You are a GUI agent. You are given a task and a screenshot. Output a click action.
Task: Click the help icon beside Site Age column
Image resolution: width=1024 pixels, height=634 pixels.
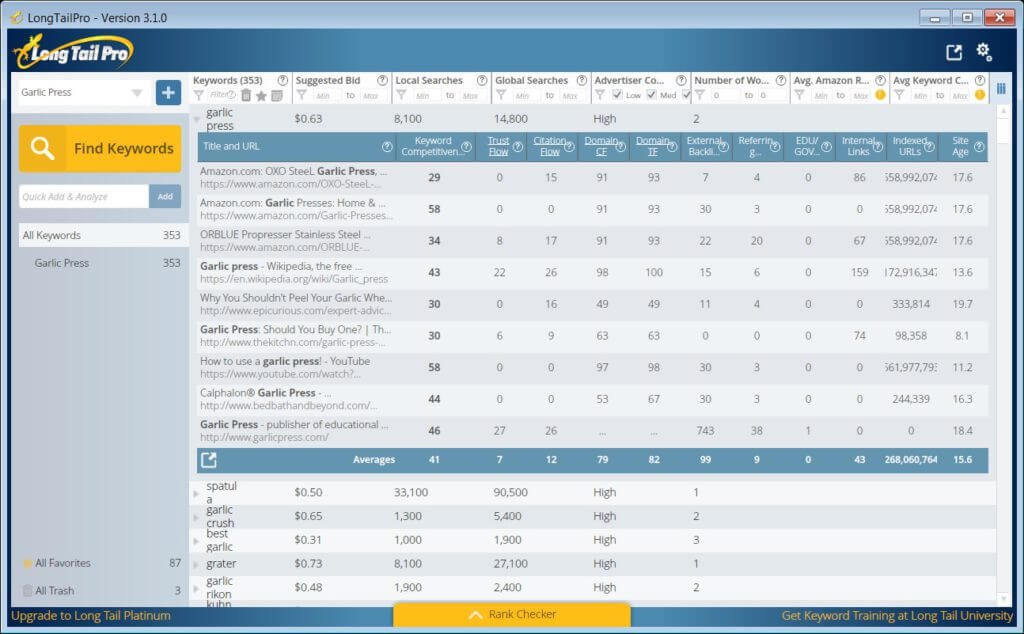[979, 146]
